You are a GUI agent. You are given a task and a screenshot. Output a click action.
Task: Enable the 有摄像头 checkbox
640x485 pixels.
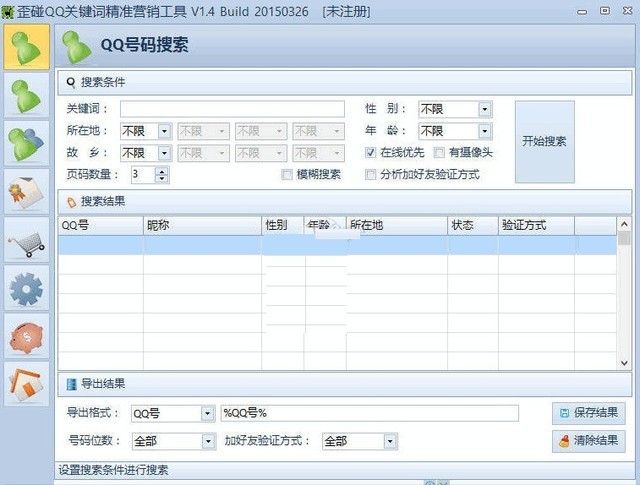coord(439,153)
